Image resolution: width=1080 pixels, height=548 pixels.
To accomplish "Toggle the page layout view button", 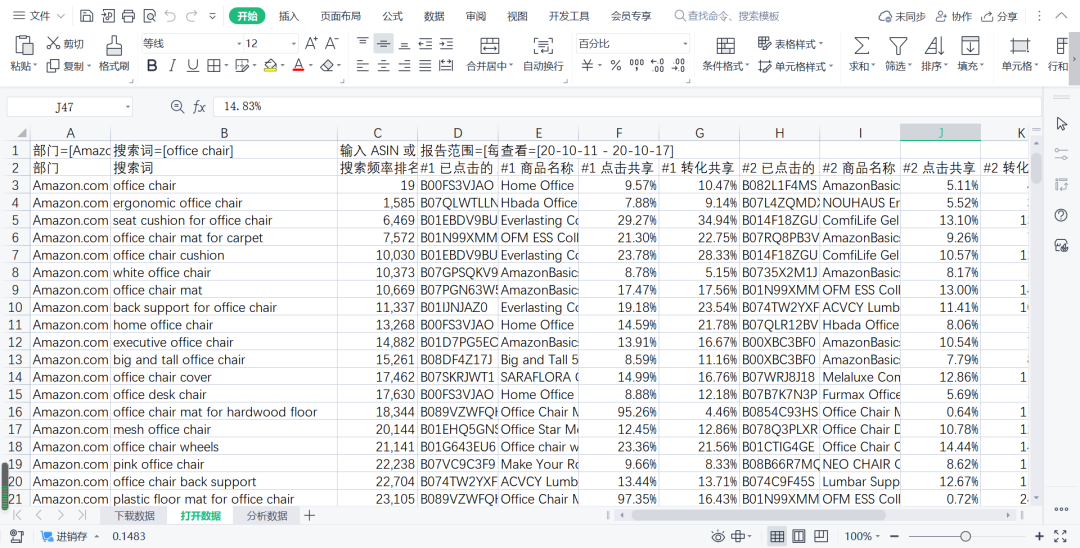I will 799,536.
